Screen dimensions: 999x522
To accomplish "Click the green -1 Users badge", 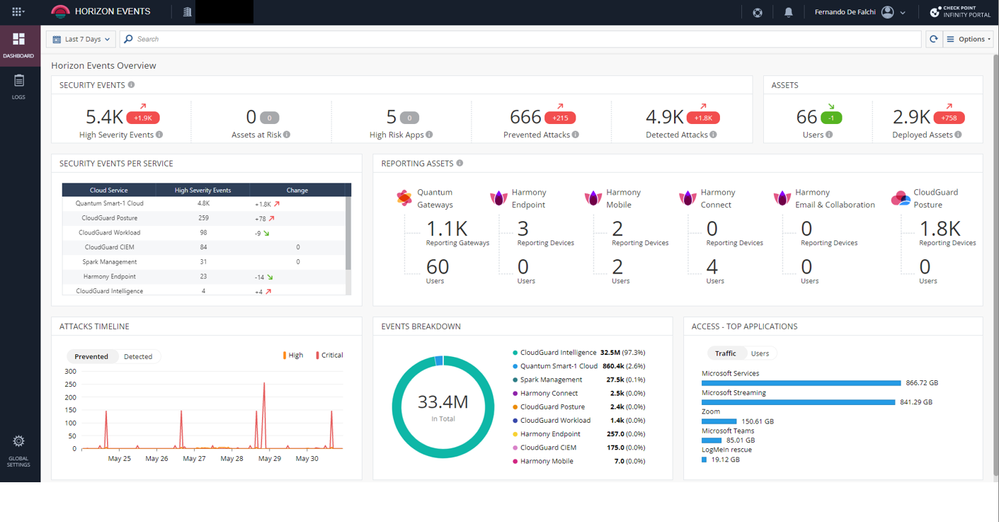I will point(831,118).
